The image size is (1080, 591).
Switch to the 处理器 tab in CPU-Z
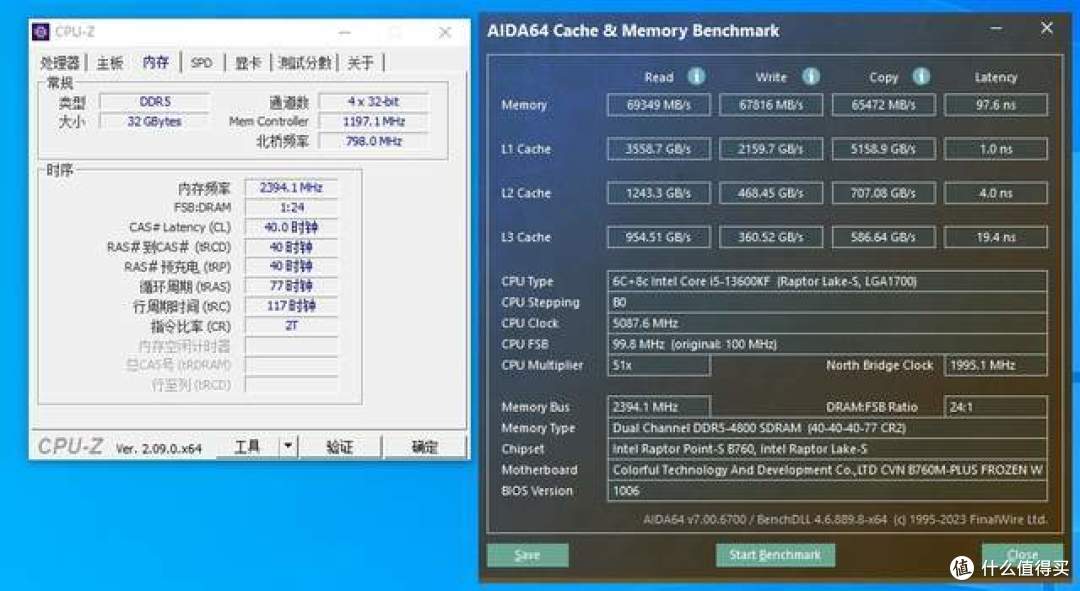(x=59, y=63)
